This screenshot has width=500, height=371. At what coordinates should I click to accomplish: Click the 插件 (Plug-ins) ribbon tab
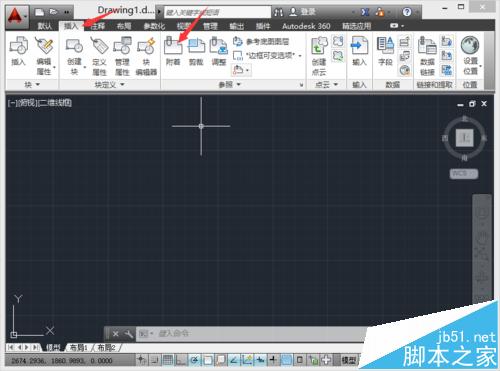[263, 26]
